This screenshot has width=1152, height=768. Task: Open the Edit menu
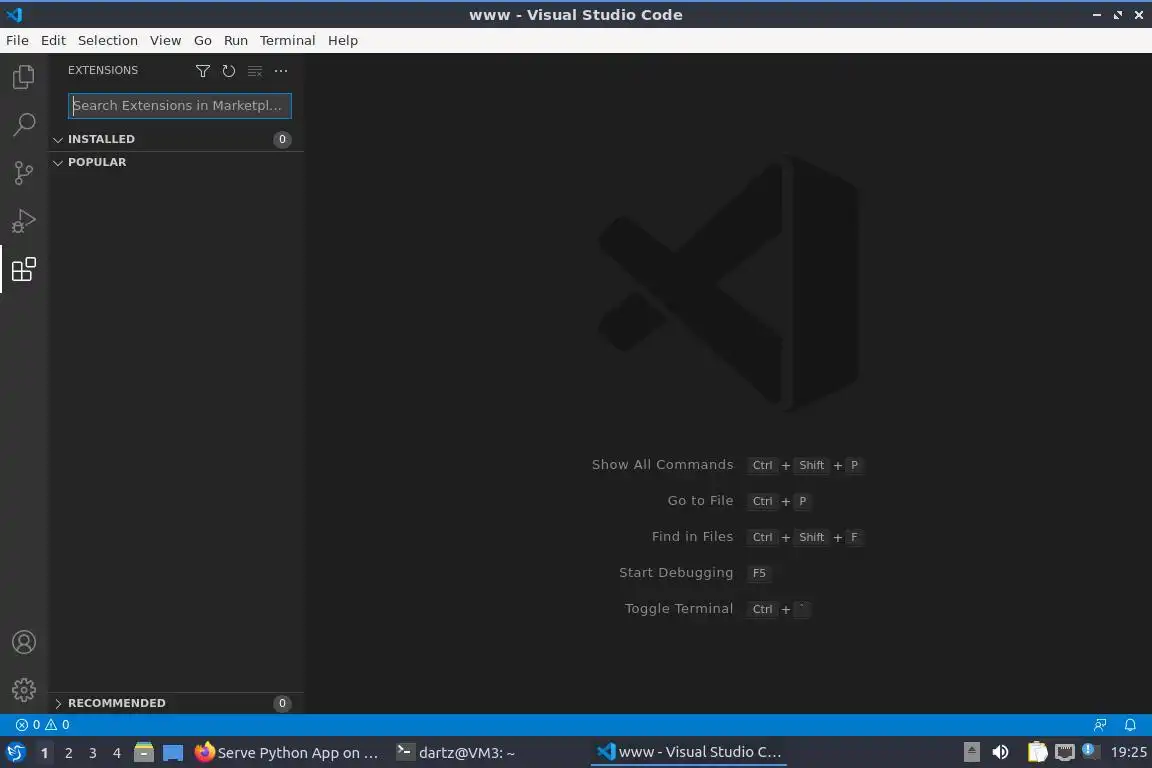[x=53, y=40]
